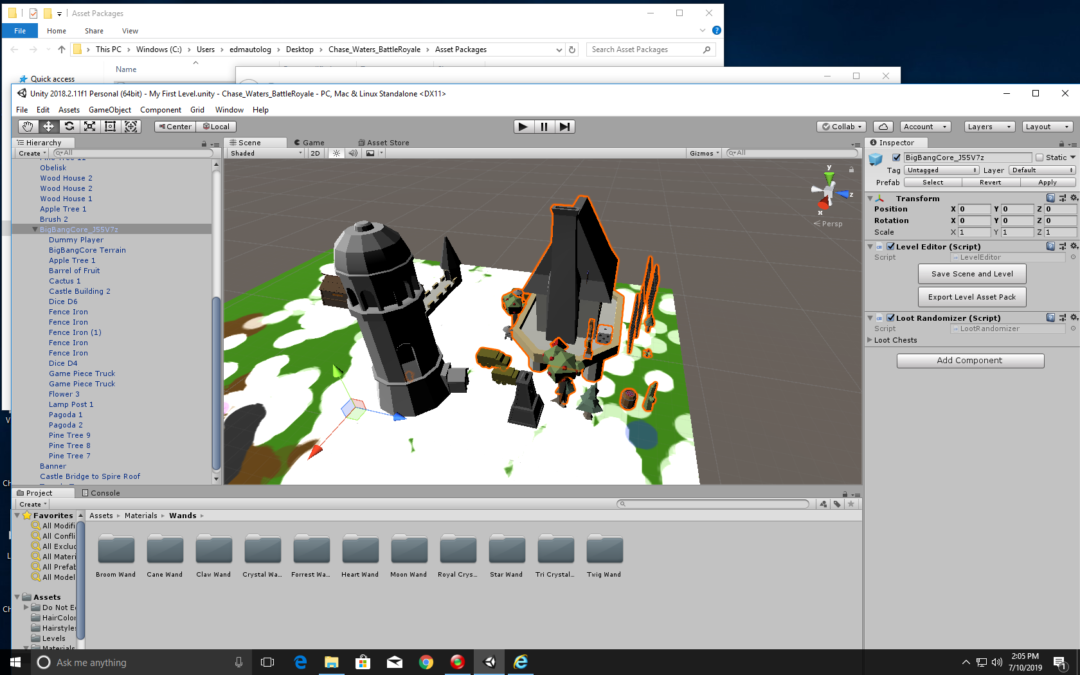Click the prefab Select button
The width and height of the screenshot is (1080, 675).
coord(933,183)
